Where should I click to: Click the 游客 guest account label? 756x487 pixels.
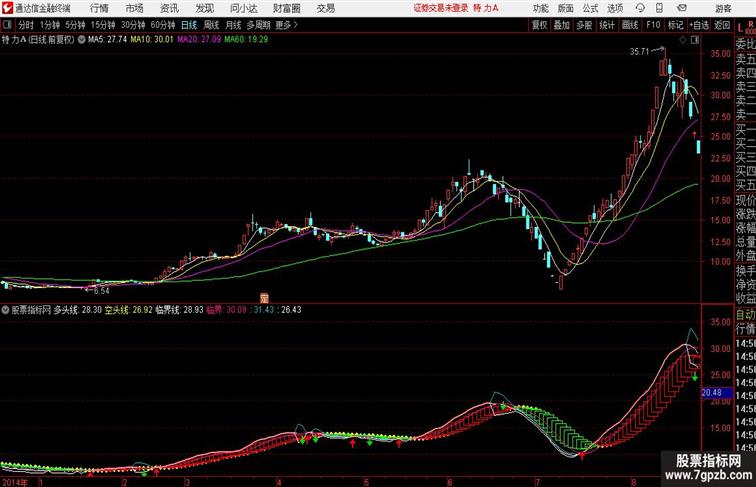(723, 9)
